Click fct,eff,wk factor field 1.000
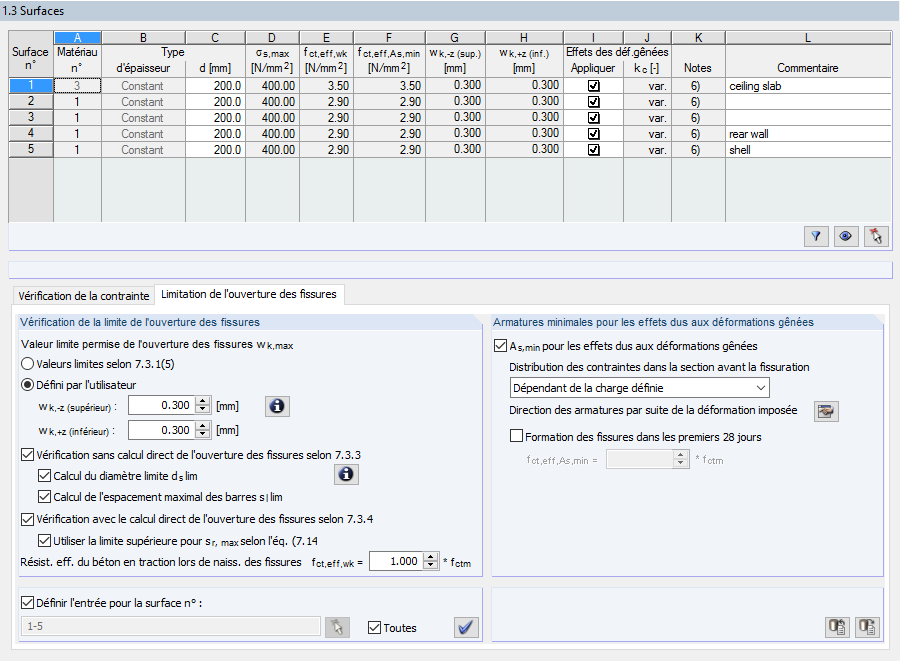Image resolution: width=900 pixels, height=661 pixels. click(x=397, y=561)
